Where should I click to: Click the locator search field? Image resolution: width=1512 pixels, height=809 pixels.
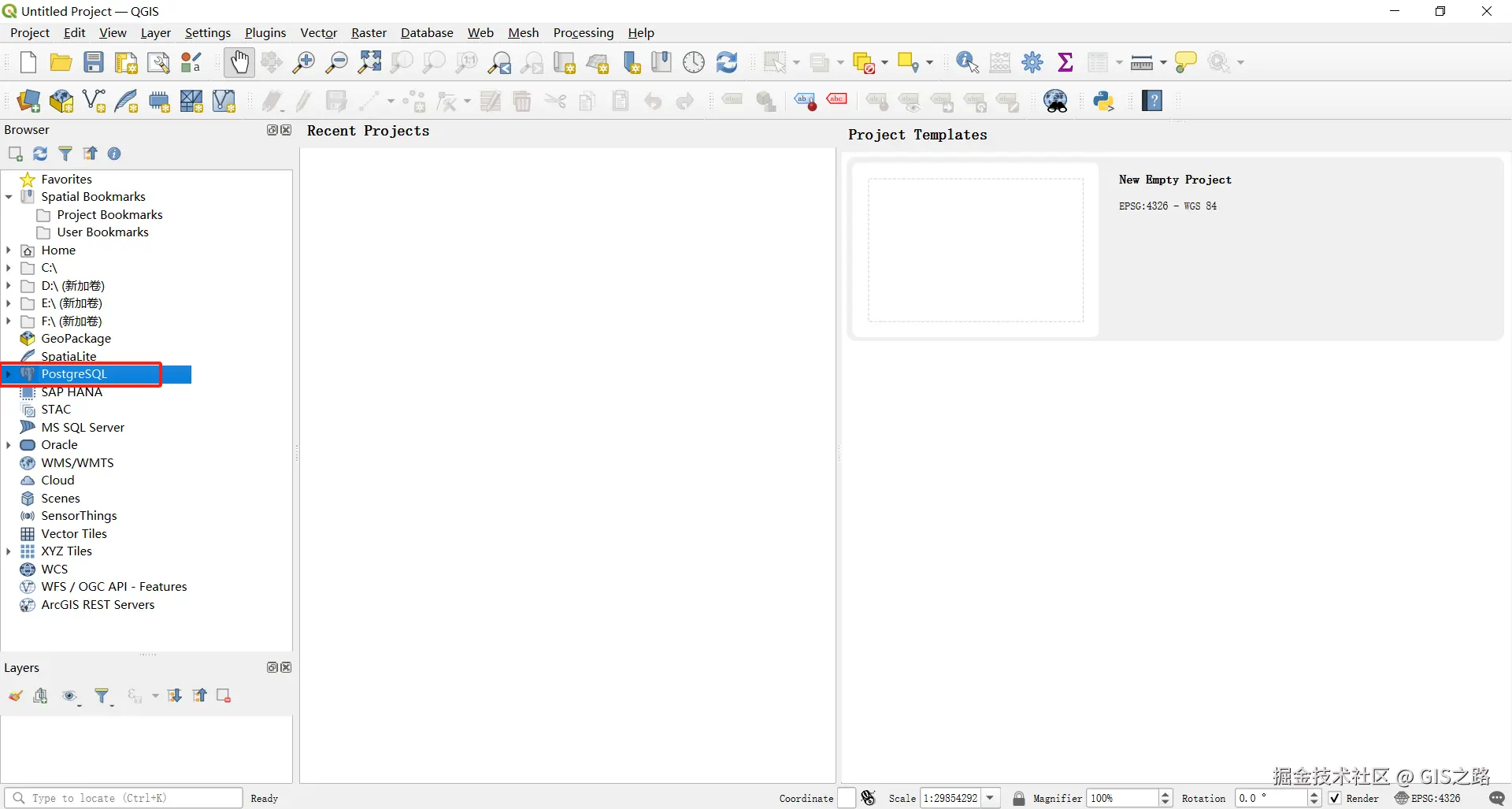coord(124,798)
